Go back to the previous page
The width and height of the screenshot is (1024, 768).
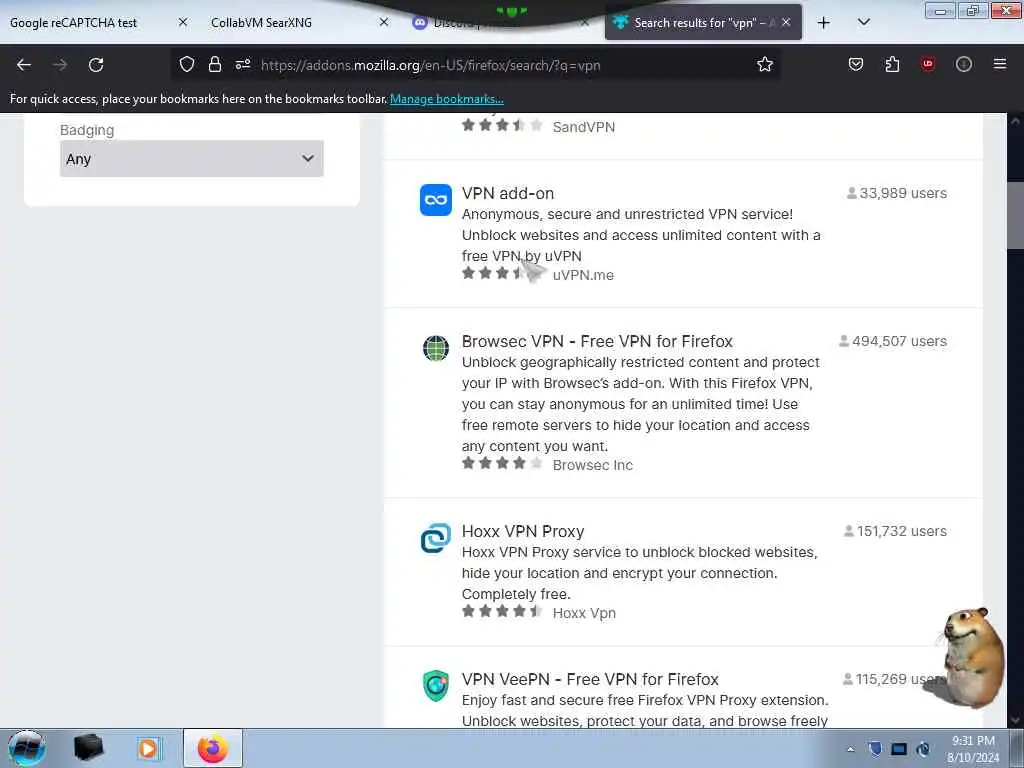tap(24, 65)
